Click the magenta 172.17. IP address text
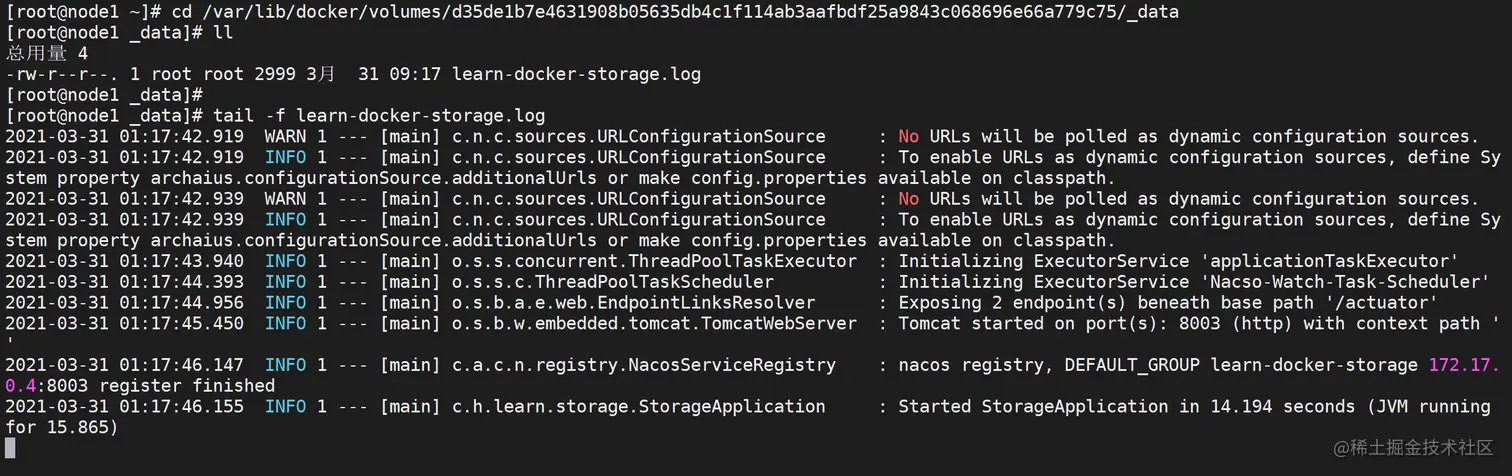This screenshot has height=476, width=1512. coord(1464,365)
